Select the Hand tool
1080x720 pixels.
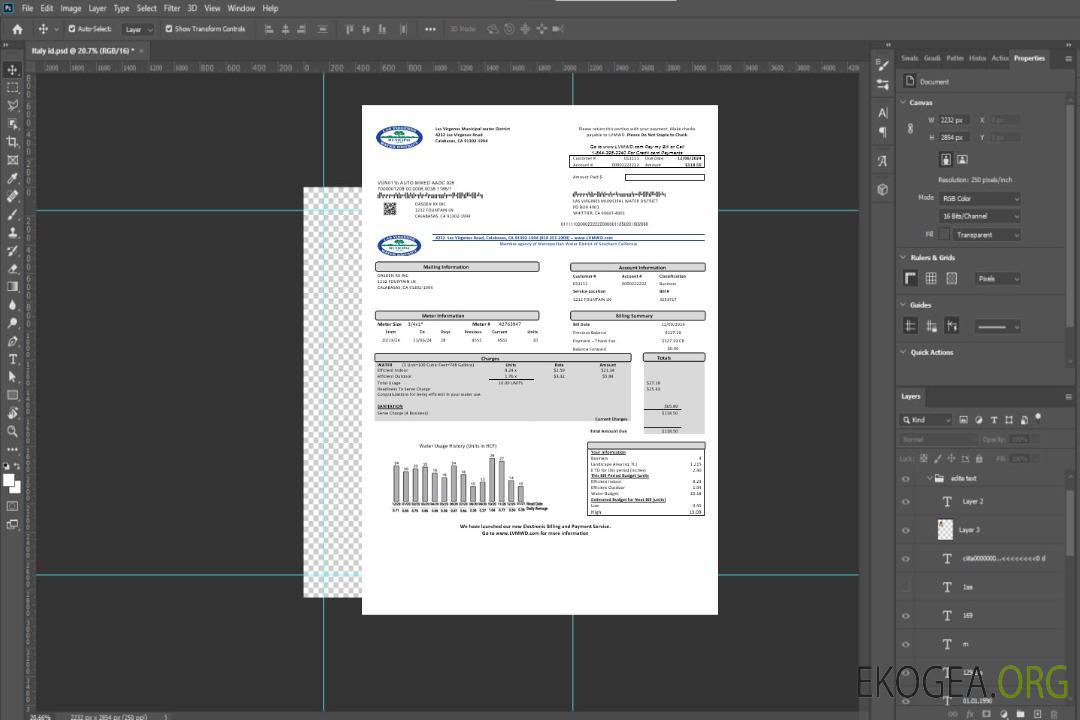[12, 413]
